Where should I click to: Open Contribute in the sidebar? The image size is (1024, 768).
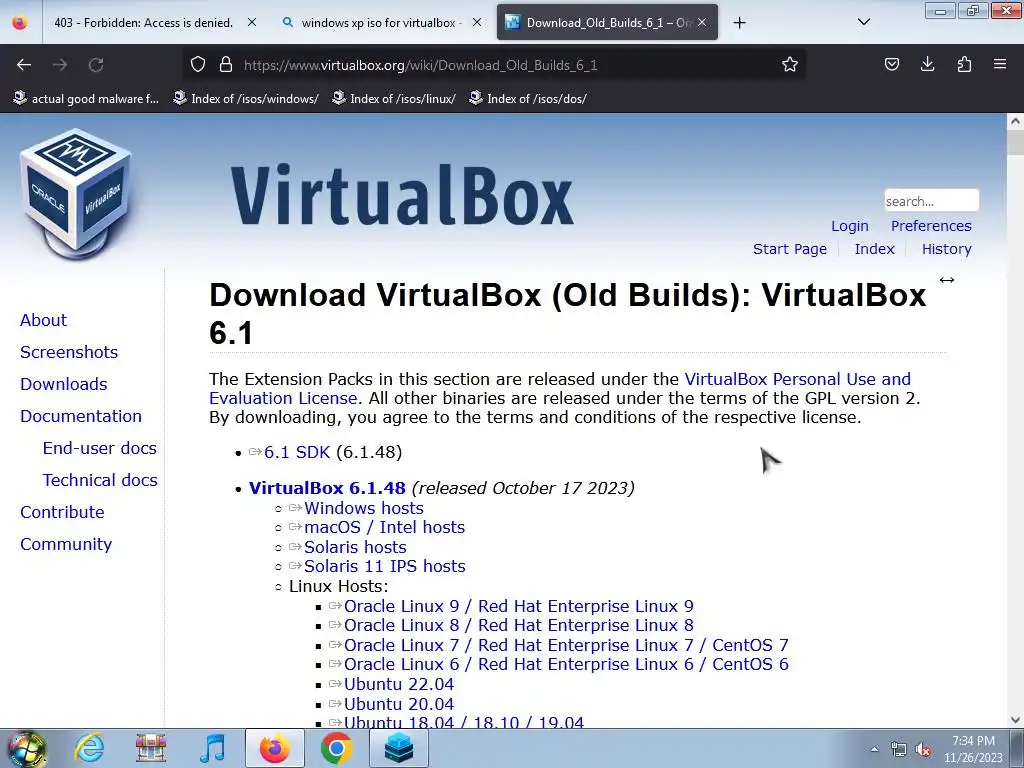click(62, 512)
